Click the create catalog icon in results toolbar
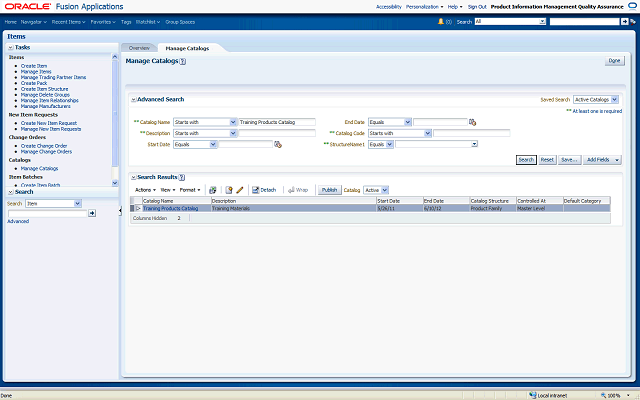The width and height of the screenshot is (640, 400). point(229,189)
